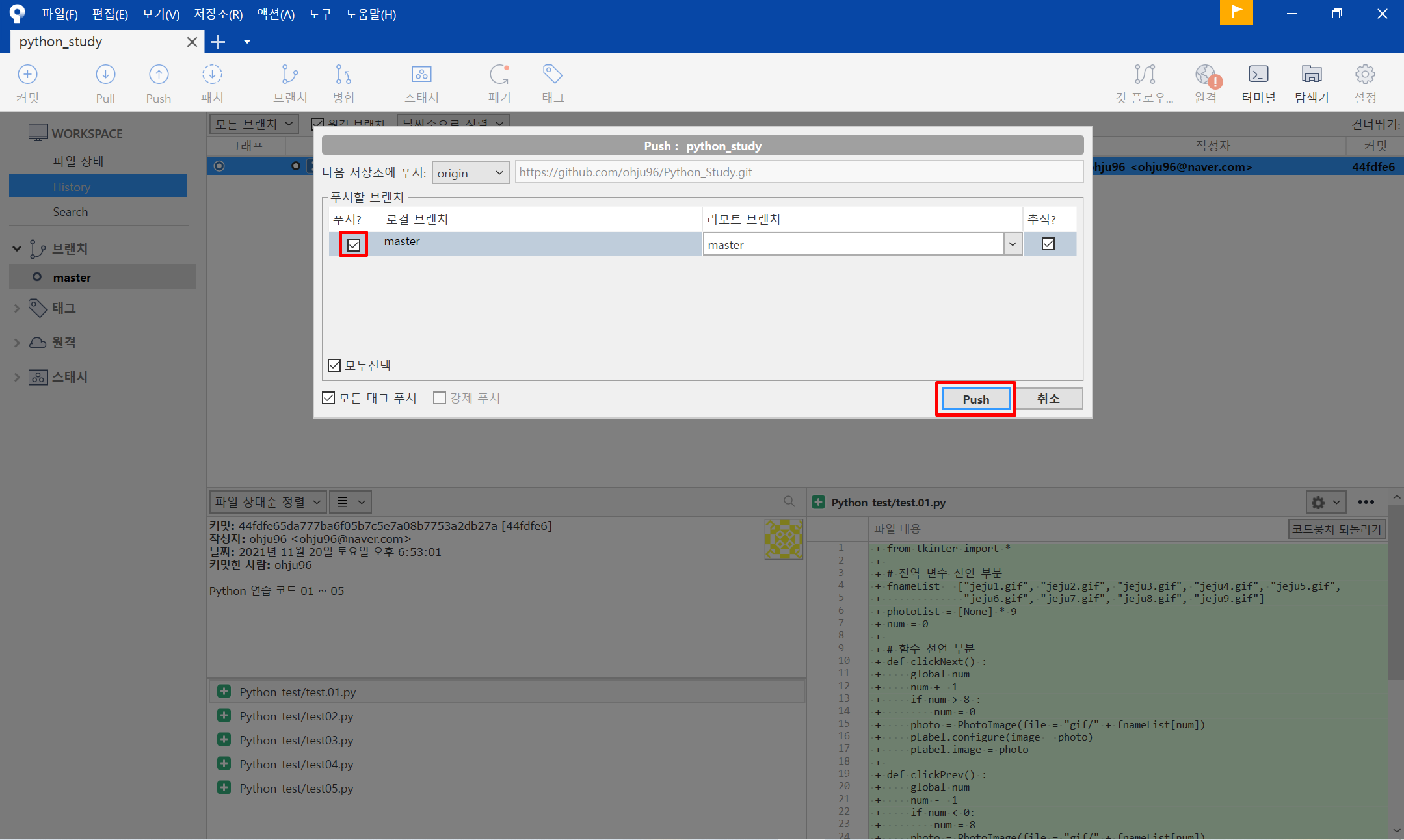Open the 저장소(R) menu
The width and height of the screenshot is (1404, 840).
[218, 14]
